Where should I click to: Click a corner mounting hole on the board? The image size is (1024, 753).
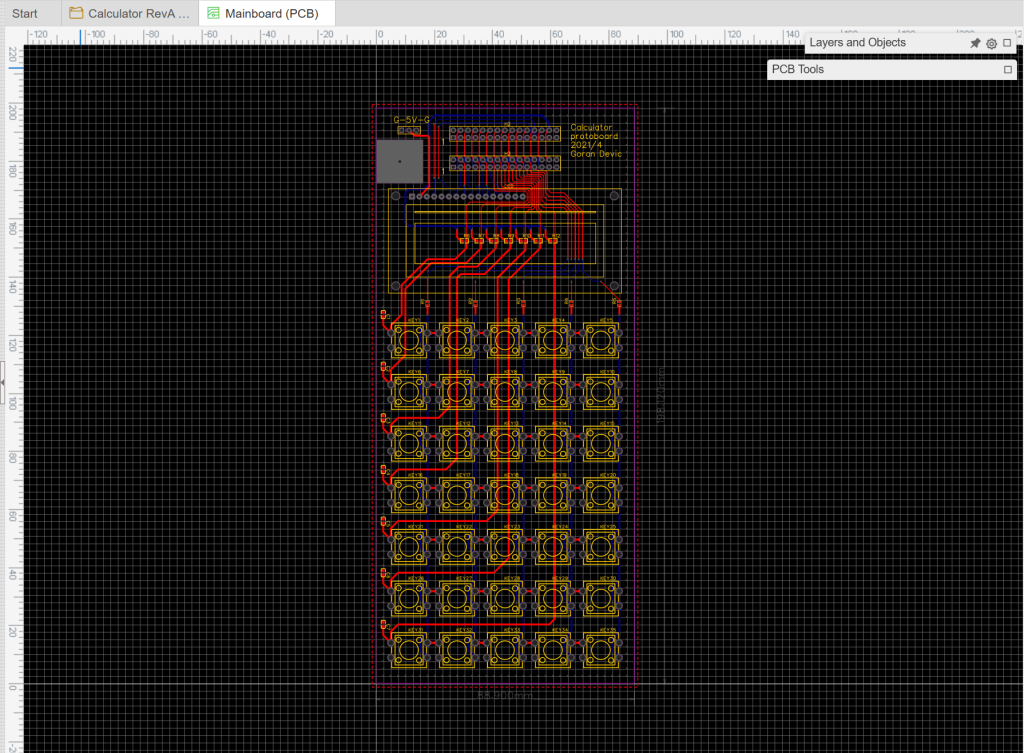[396, 195]
